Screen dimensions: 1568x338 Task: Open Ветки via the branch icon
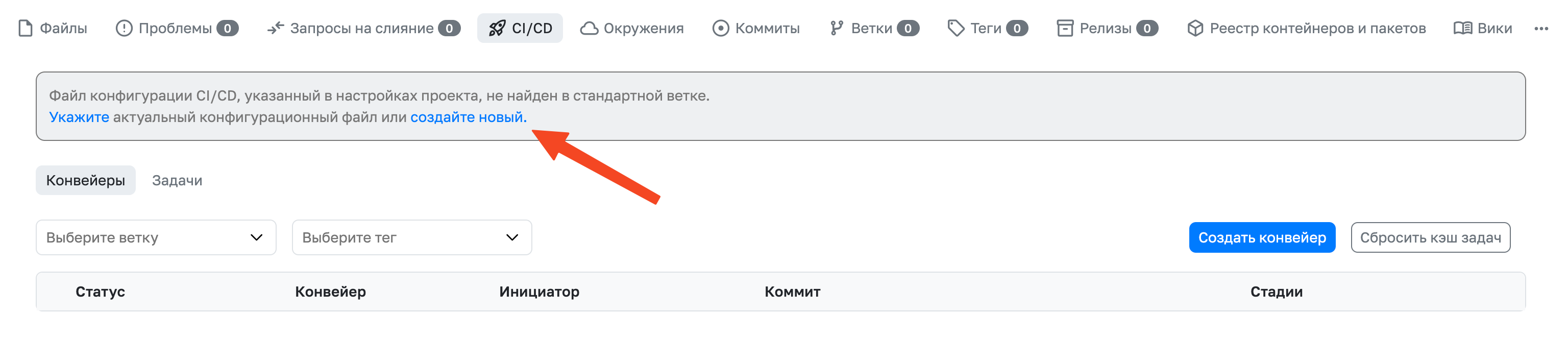click(837, 28)
